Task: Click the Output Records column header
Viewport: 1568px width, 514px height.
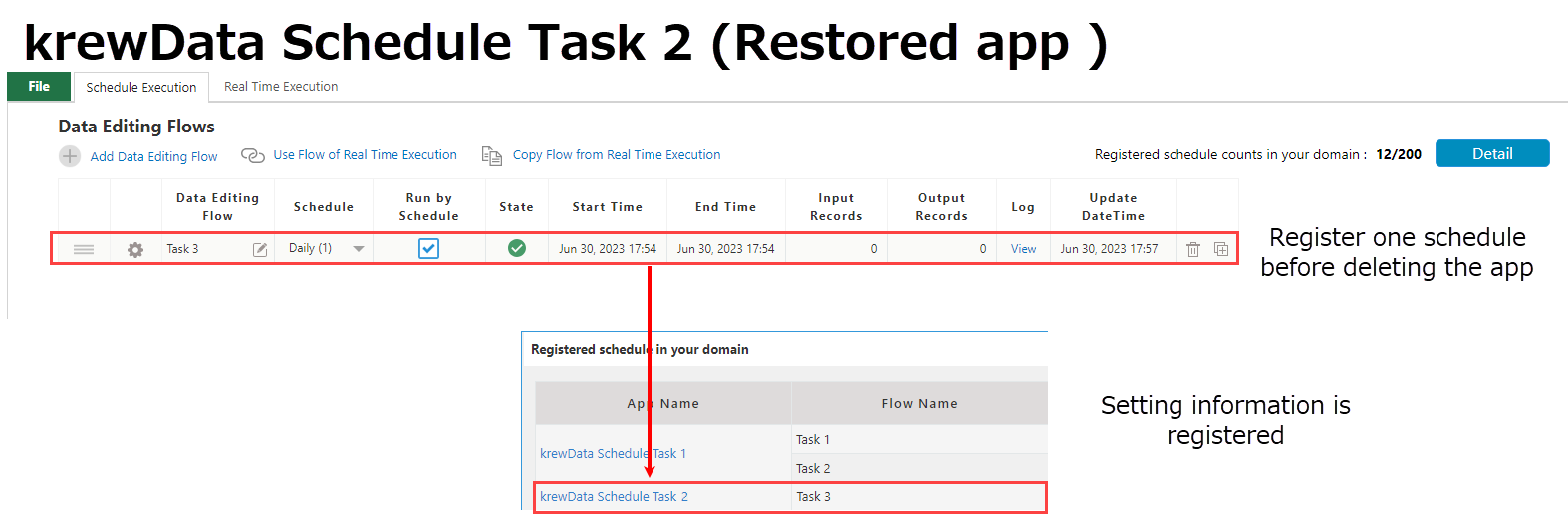Action: [x=941, y=207]
